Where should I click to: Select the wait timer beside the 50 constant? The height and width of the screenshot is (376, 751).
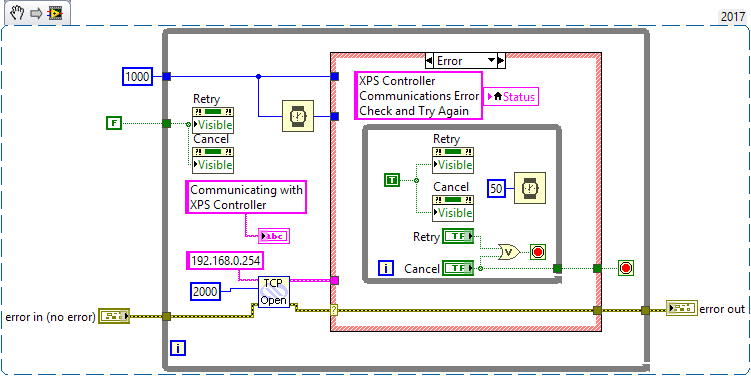[x=530, y=188]
